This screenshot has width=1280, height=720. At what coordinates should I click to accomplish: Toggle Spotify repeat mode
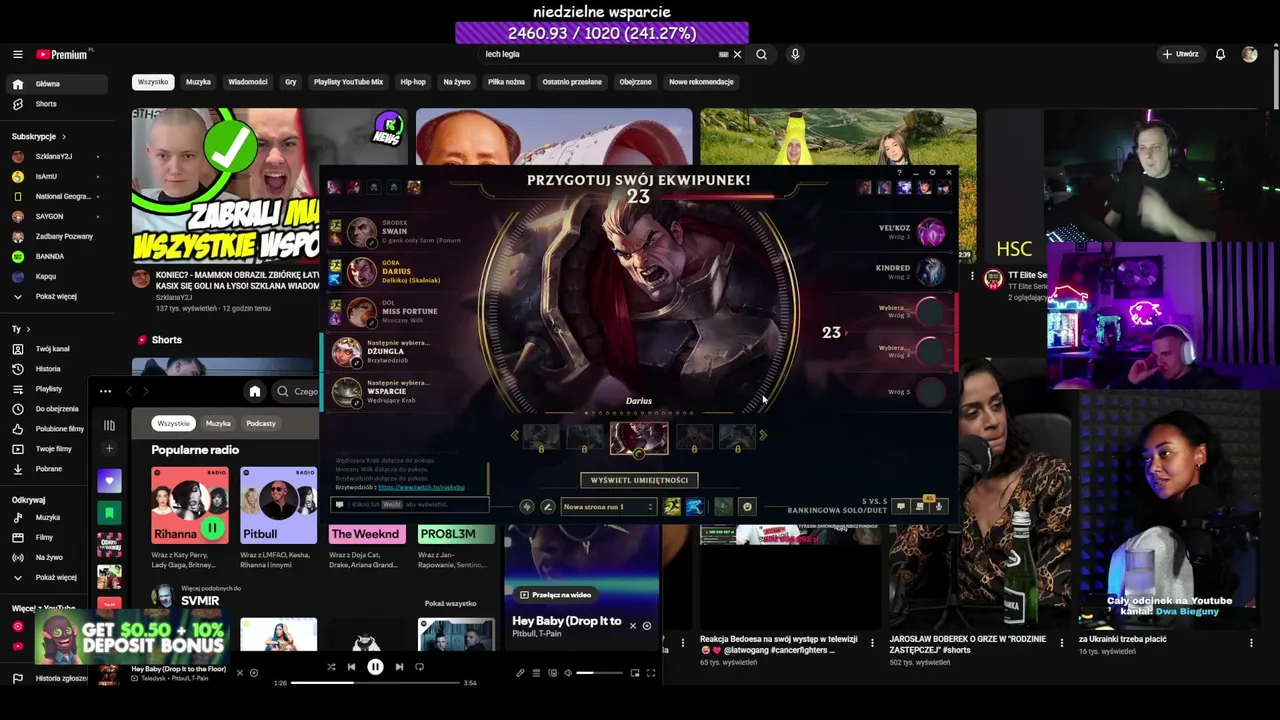[419, 667]
